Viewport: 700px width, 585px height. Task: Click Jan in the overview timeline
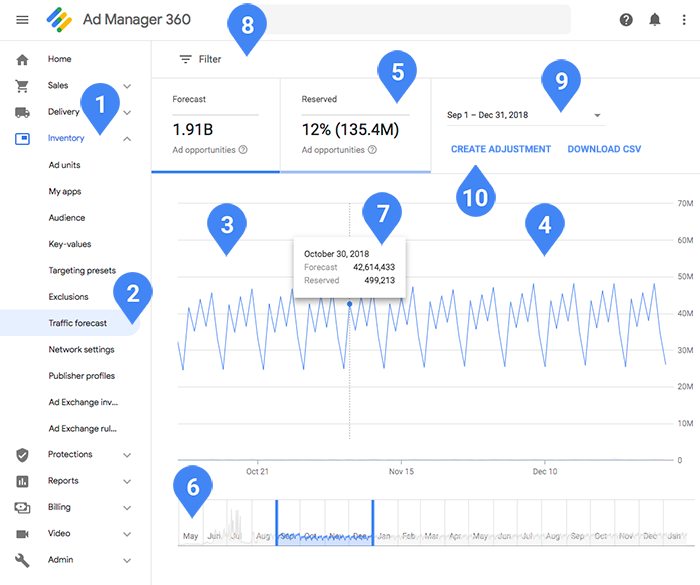pos(384,536)
